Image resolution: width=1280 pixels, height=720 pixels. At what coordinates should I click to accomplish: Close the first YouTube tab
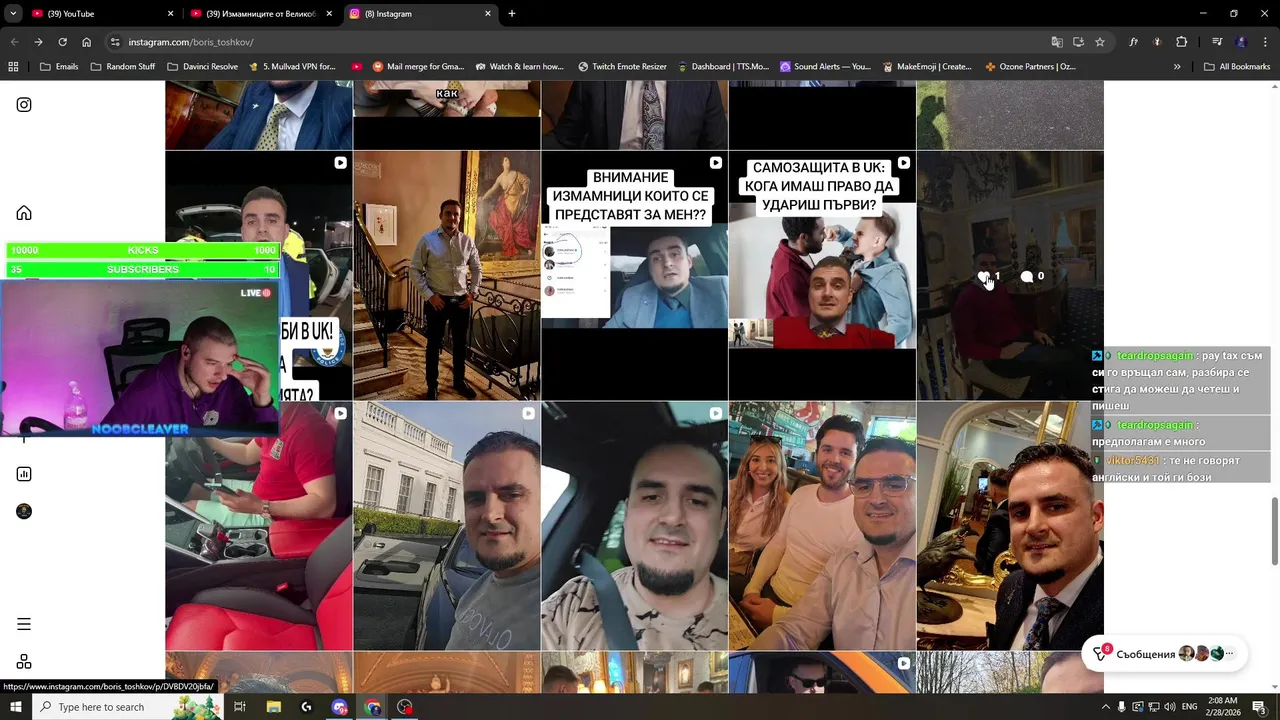click(170, 14)
